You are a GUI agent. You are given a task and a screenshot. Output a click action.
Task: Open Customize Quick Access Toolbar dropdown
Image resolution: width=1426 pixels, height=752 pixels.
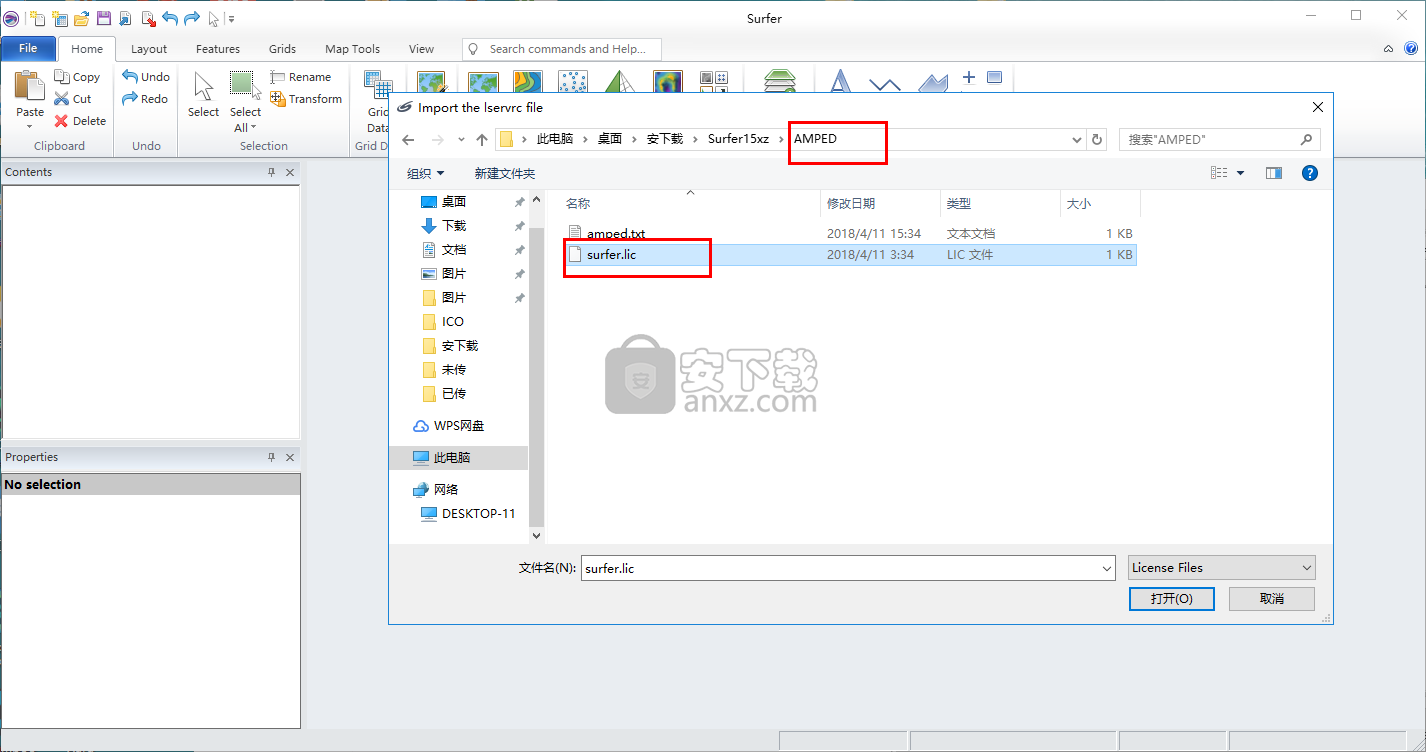click(x=231, y=18)
